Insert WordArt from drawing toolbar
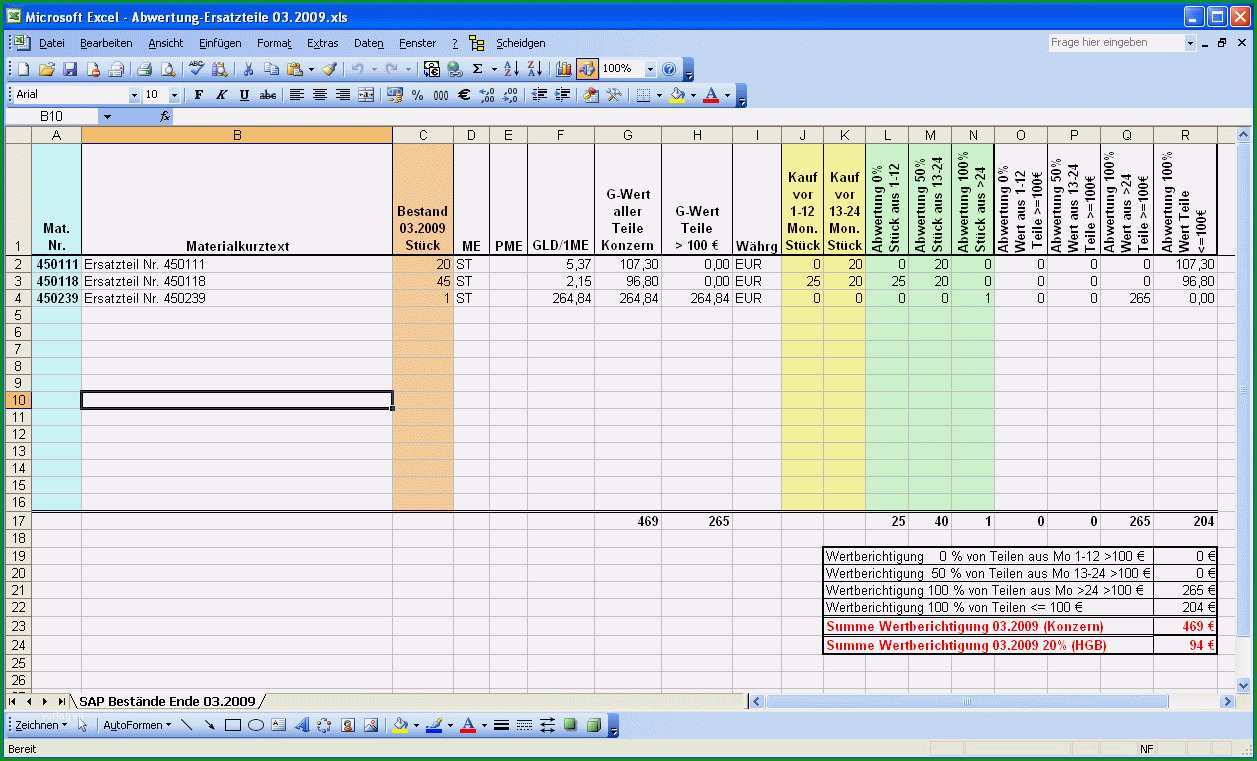Screen dimensions: 1257x761 [301, 725]
